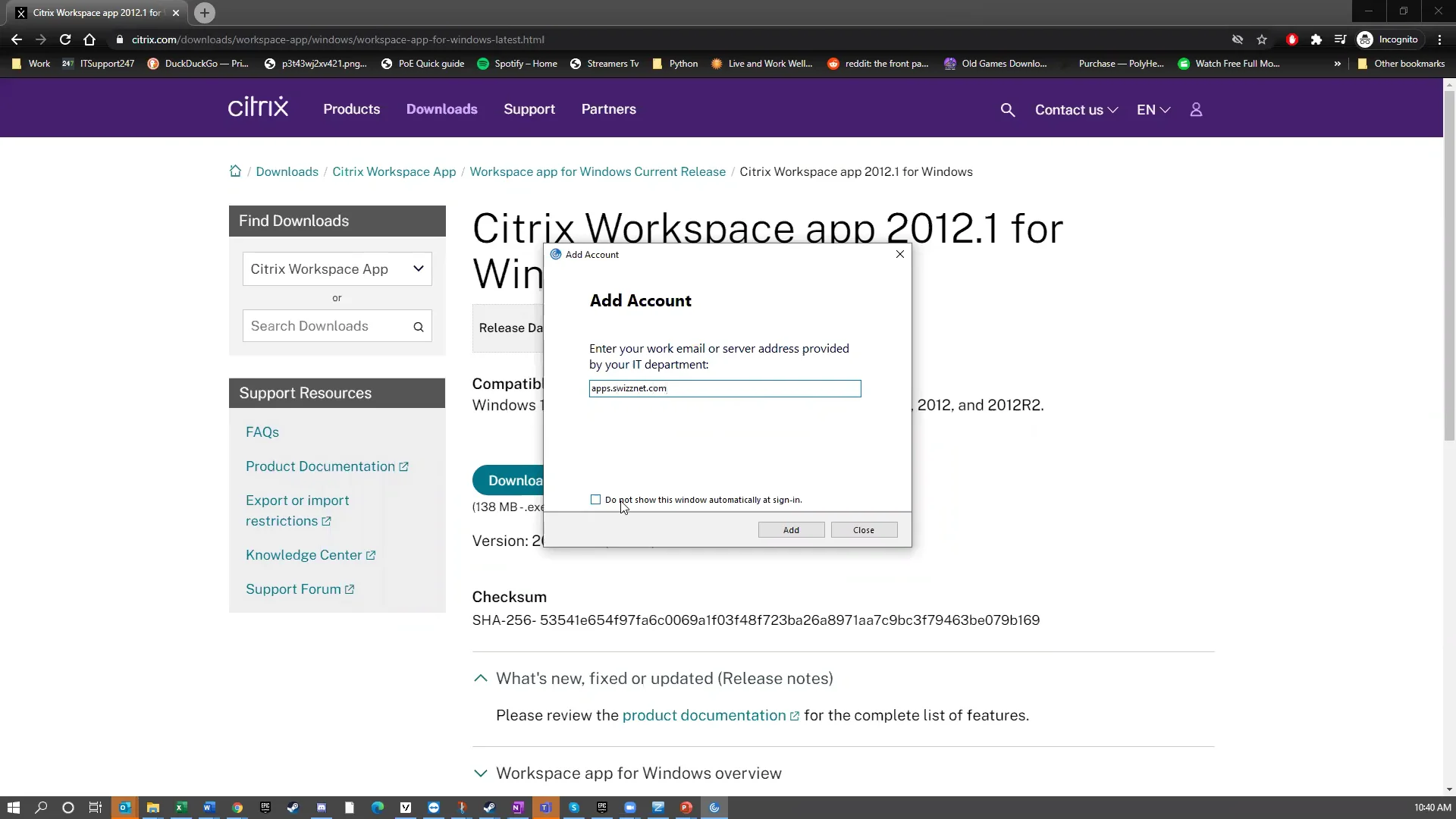Click the Close button in Add Account dialog
The height and width of the screenshot is (819, 1456).
click(x=864, y=530)
